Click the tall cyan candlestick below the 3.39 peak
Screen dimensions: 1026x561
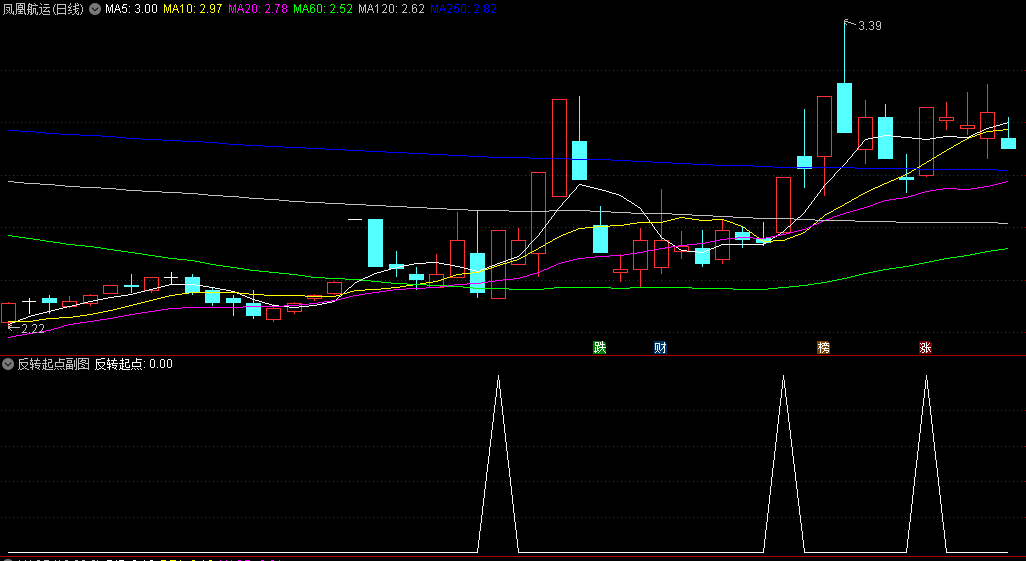pos(845,108)
